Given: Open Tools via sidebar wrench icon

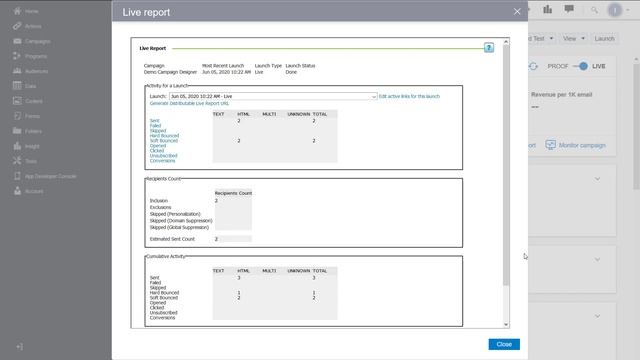Looking at the screenshot, I should pos(17,161).
